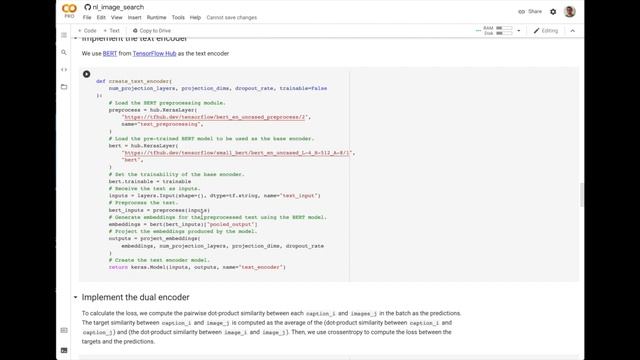Open the table of contents sidebar icon

coord(64,35)
